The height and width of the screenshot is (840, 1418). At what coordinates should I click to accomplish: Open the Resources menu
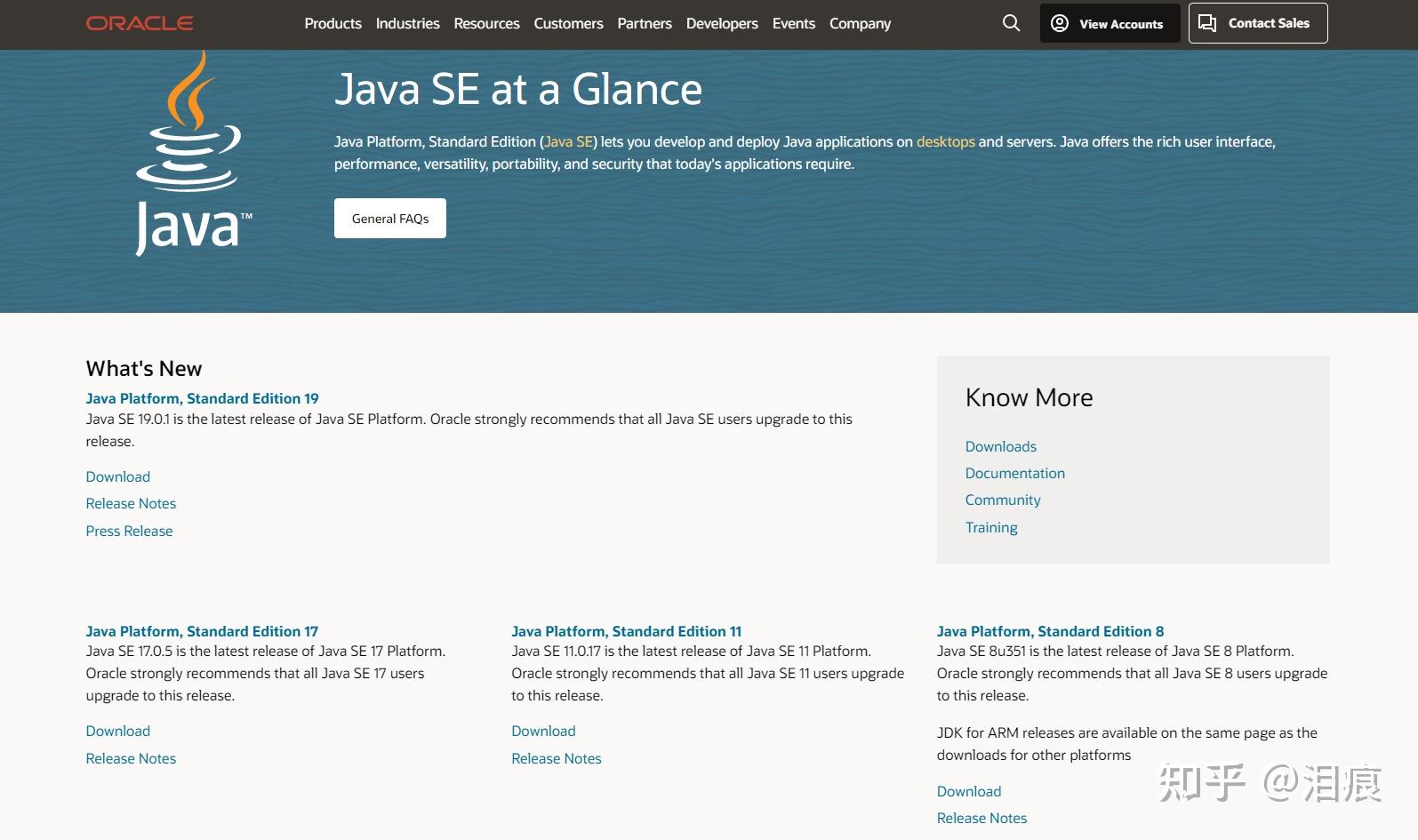coord(486,24)
